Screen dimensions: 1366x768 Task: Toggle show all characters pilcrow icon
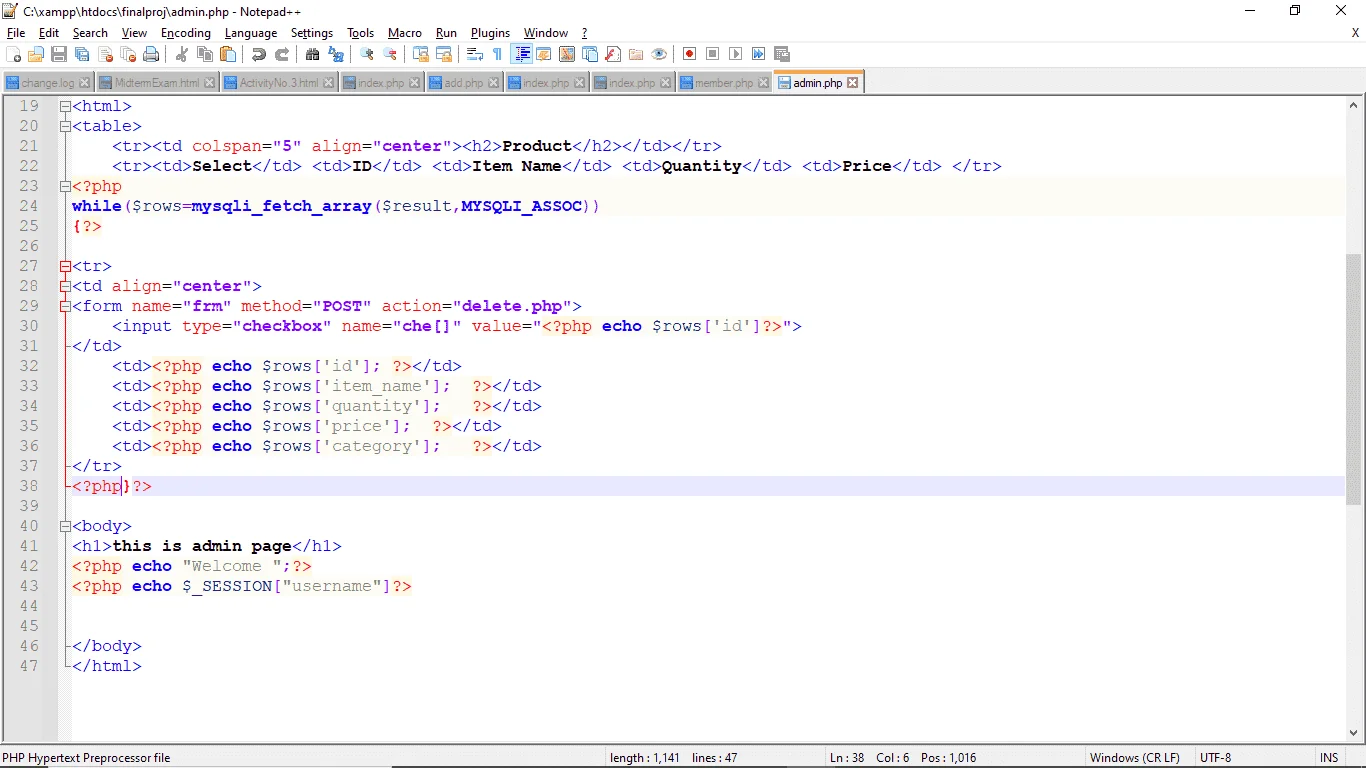tap(497, 54)
